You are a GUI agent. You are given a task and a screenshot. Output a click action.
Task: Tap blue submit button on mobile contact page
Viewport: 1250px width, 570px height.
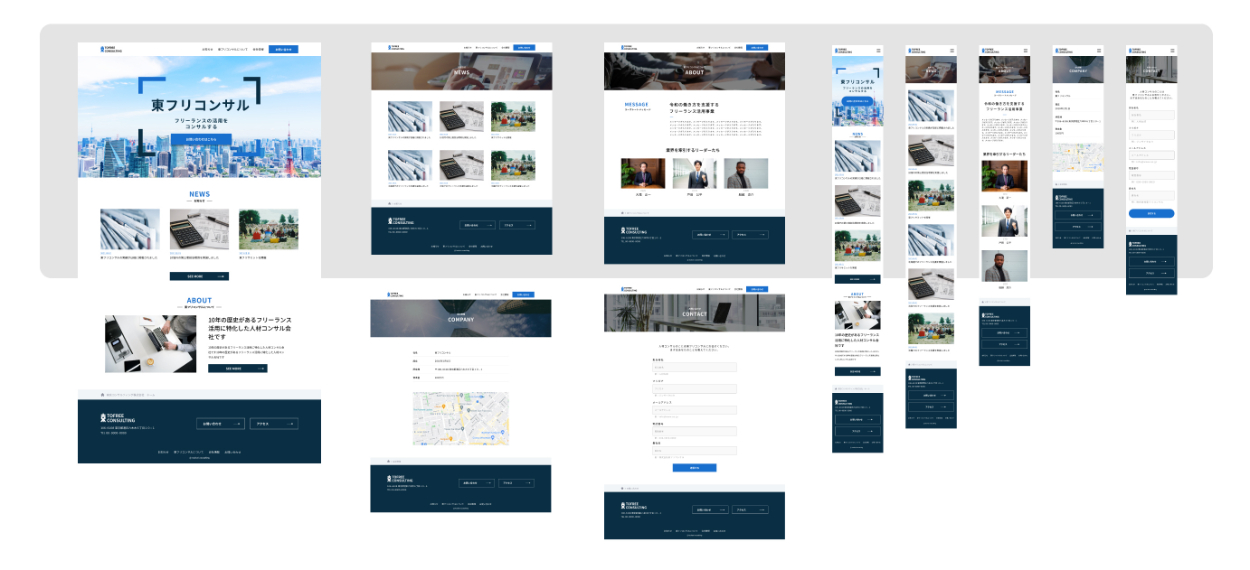(x=1151, y=213)
